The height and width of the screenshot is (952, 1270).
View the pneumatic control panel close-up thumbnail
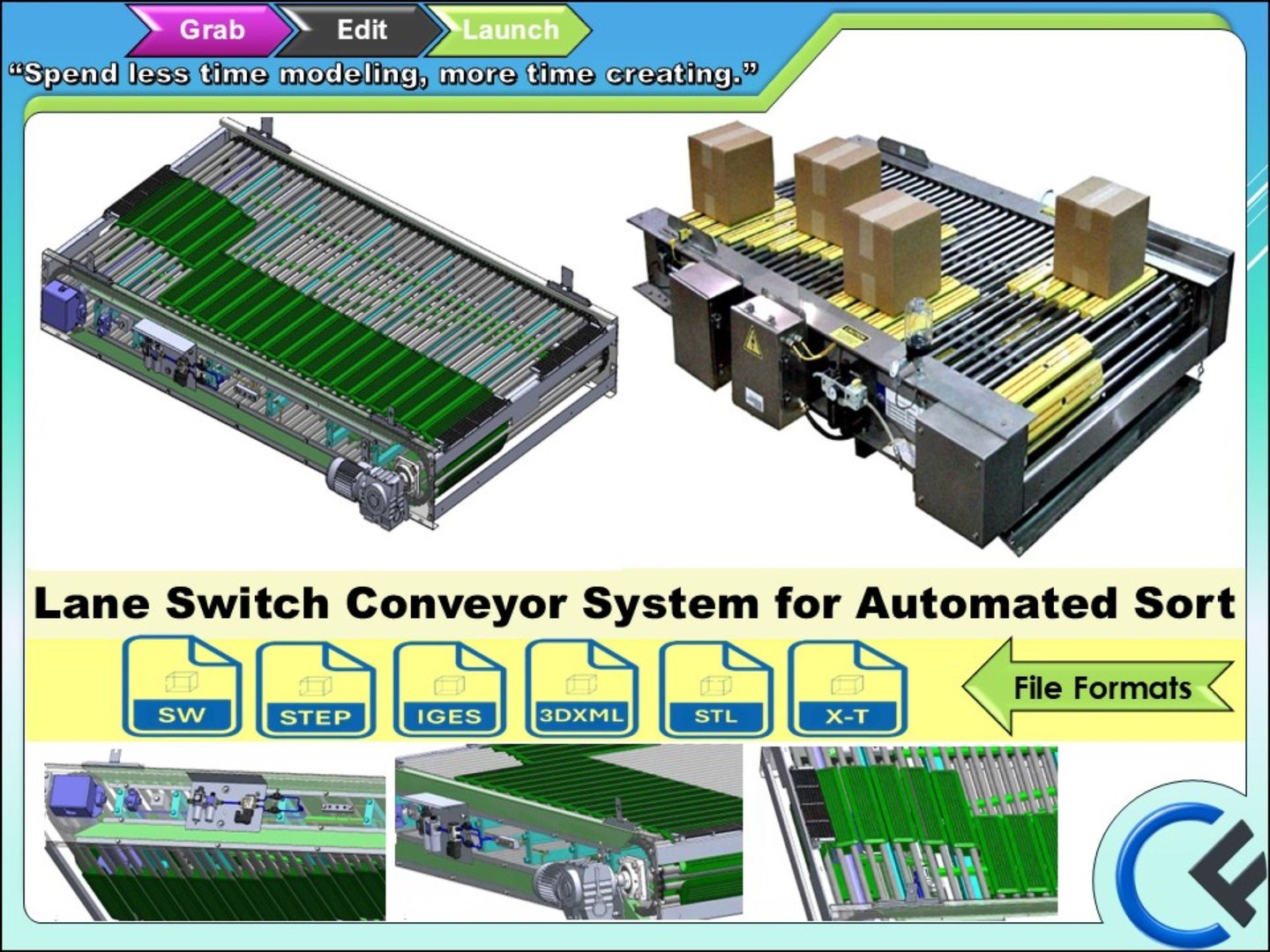(214, 833)
